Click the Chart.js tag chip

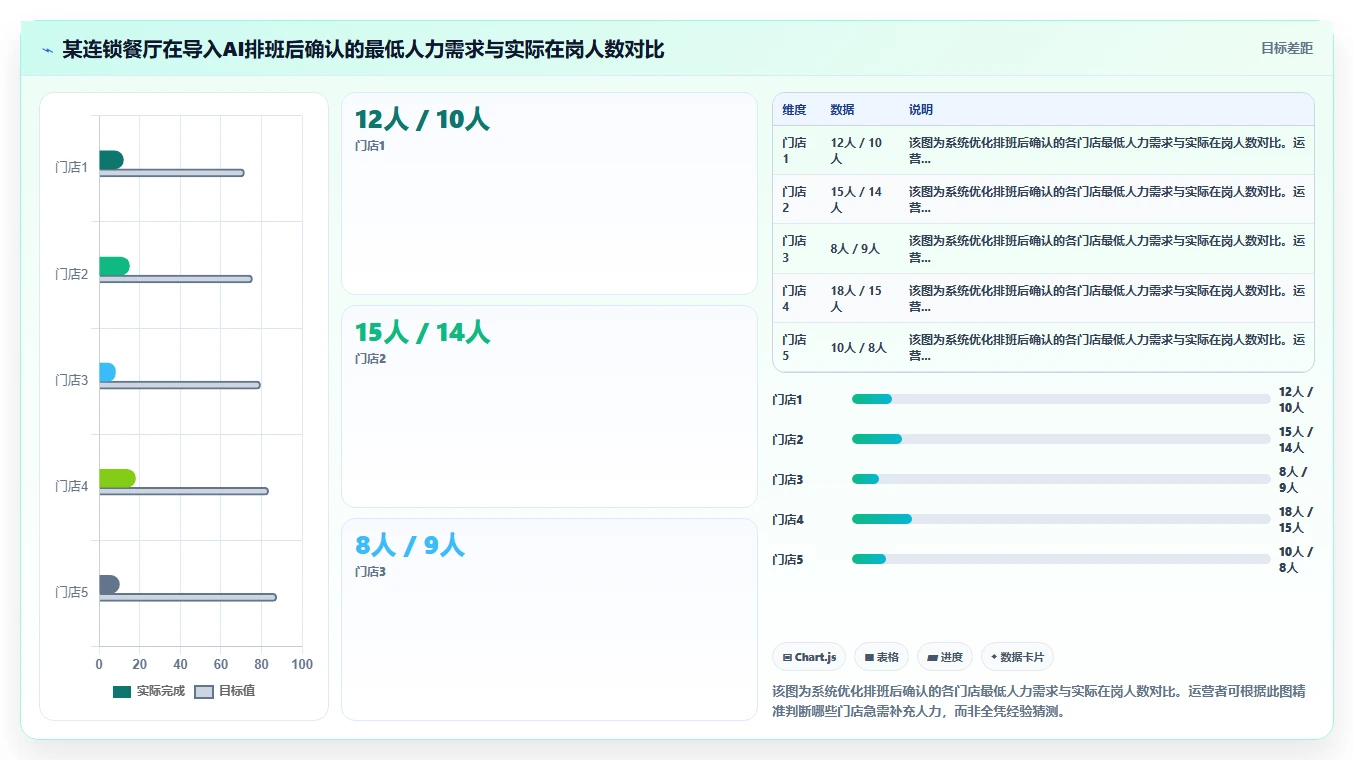tap(809, 657)
